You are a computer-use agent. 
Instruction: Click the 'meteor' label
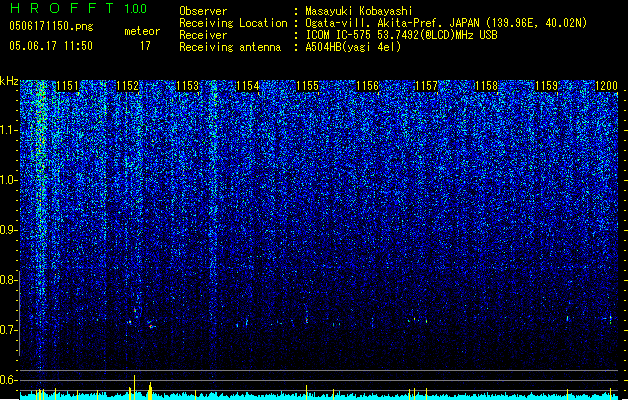(142, 31)
